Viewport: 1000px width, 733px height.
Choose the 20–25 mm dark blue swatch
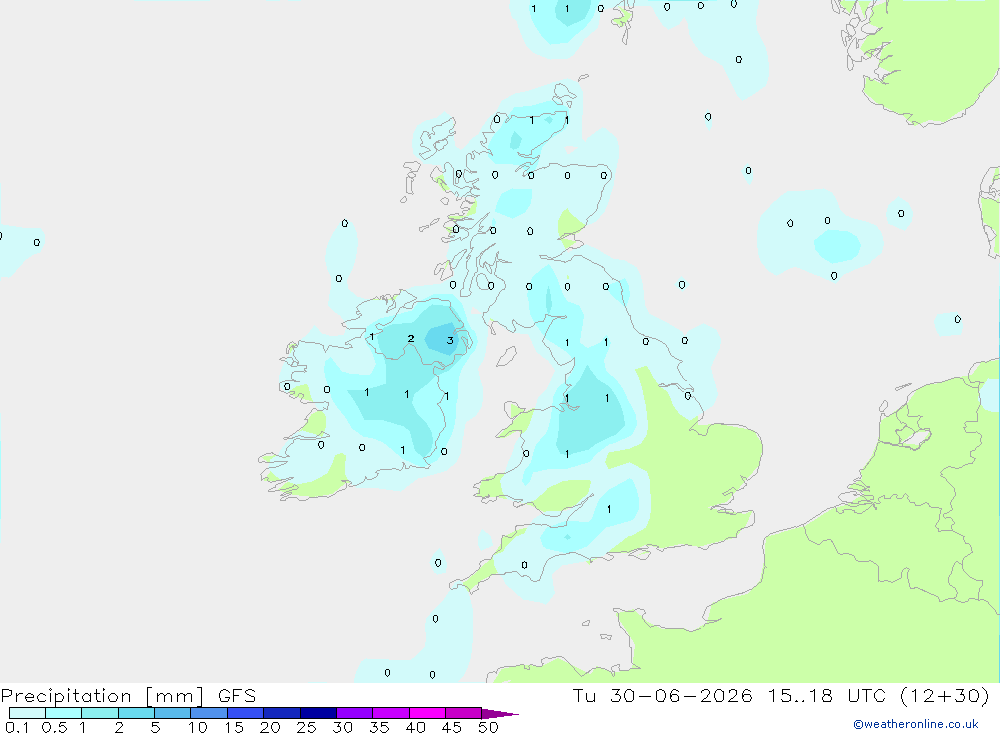pyautogui.click(x=281, y=713)
